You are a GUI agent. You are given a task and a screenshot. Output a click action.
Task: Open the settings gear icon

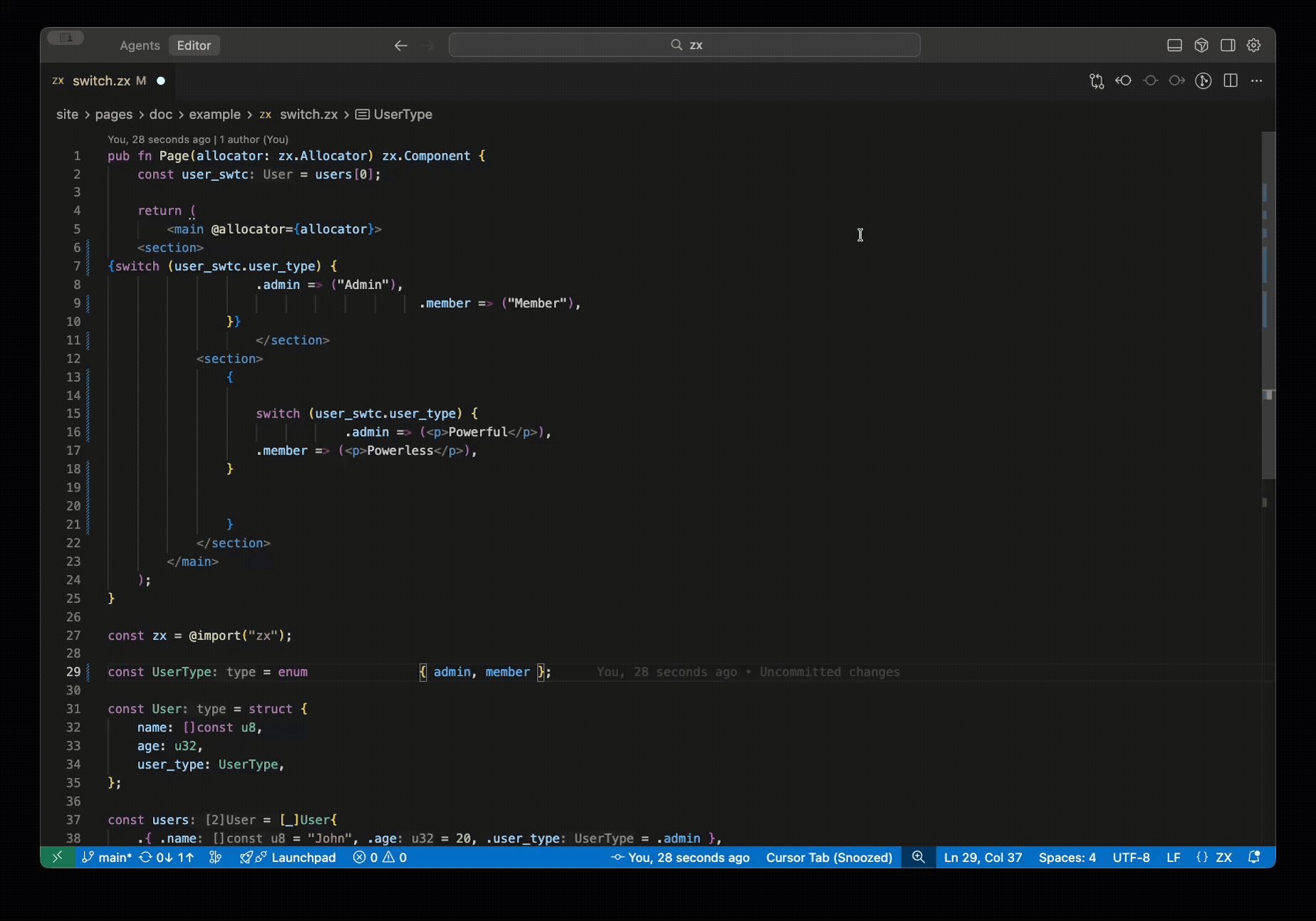(1254, 46)
